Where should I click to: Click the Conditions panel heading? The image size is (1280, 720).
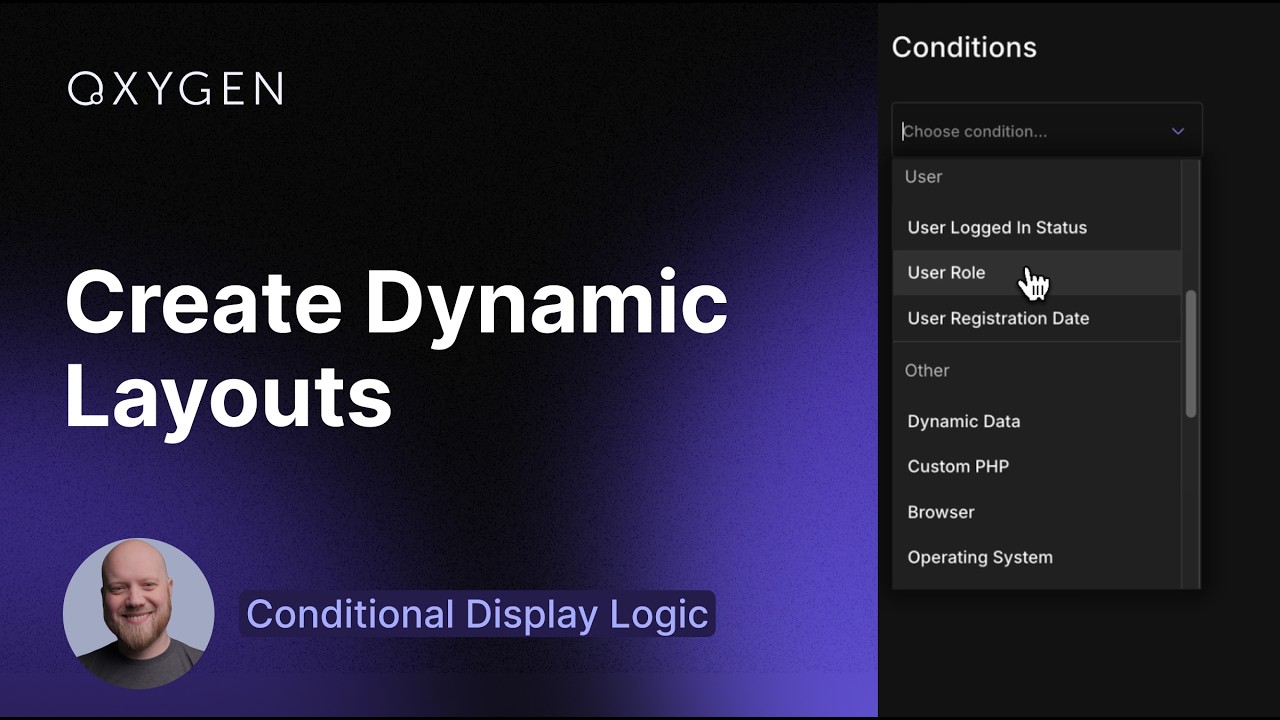[x=964, y=47]
